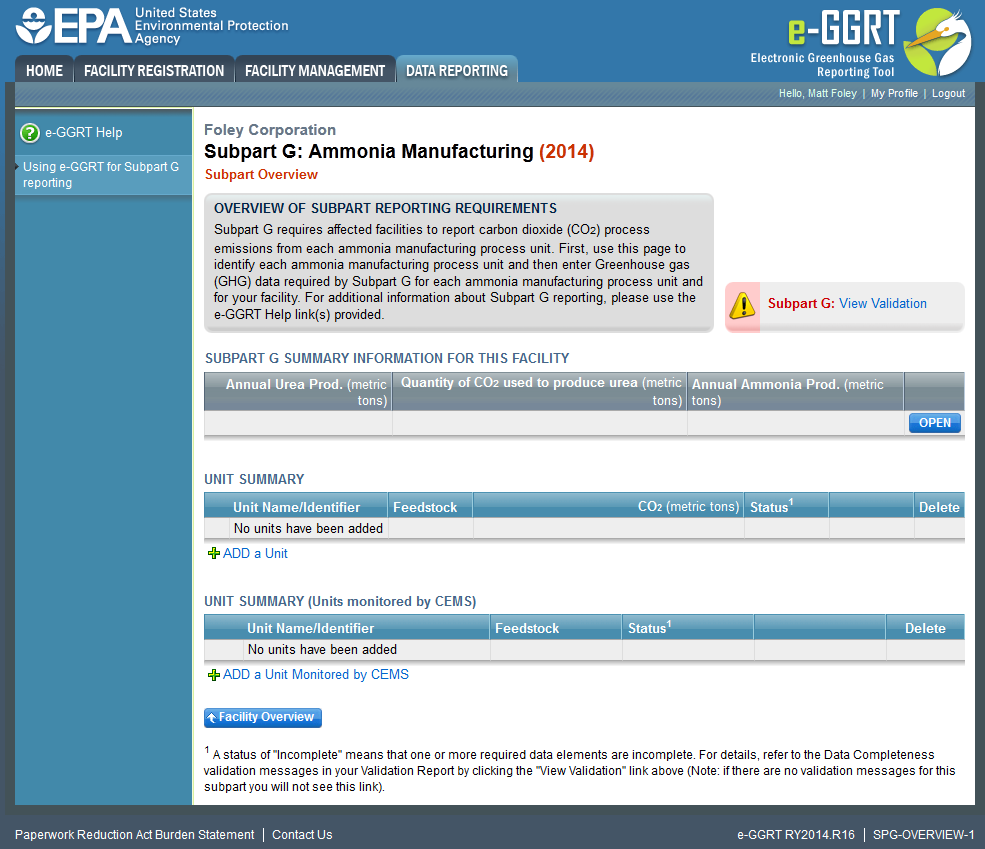Click the View Validation link
Viewport: 985px width, 849px height.
click(x=883, y=303)
